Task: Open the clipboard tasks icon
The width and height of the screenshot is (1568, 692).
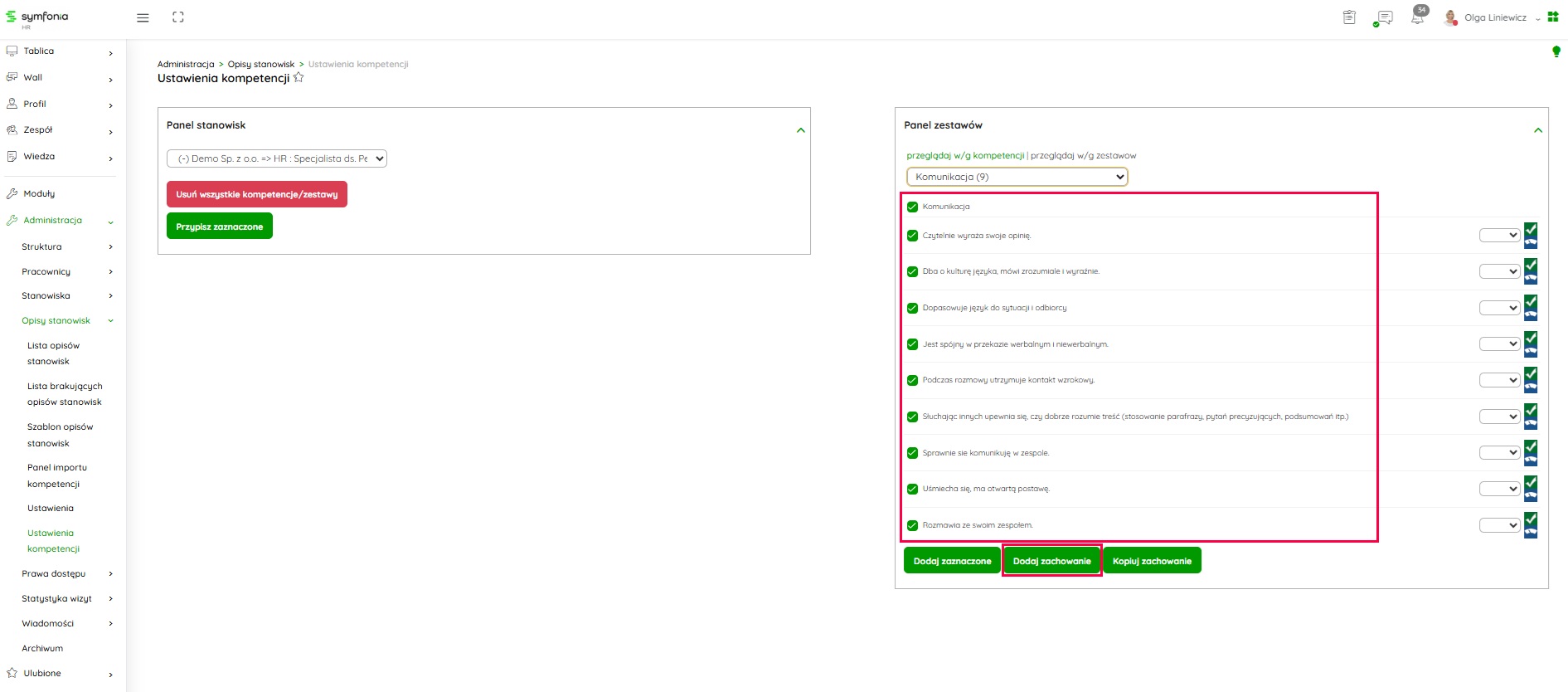Action: [x=1349, y=17]
